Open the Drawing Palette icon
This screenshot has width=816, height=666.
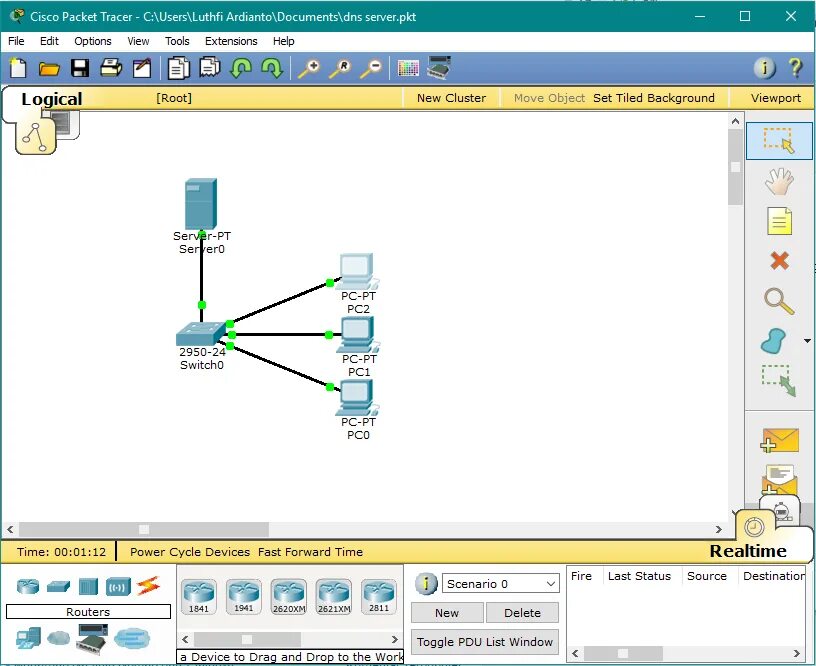pyautogui.click(x=408, y=68)
